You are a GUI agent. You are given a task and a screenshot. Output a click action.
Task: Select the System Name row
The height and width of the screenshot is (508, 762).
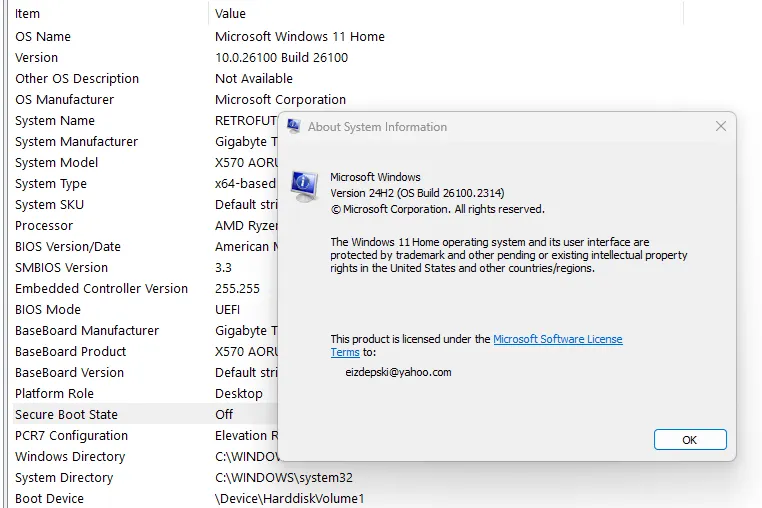pos(145,121)
